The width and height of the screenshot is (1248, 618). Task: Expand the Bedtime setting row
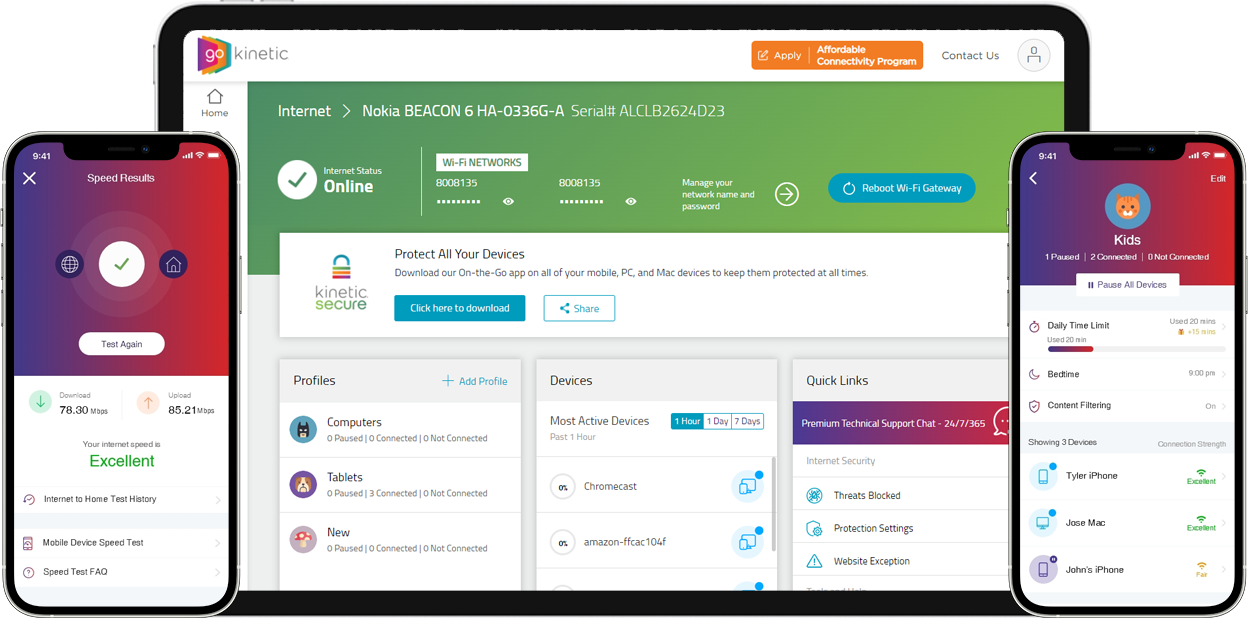1127,374
